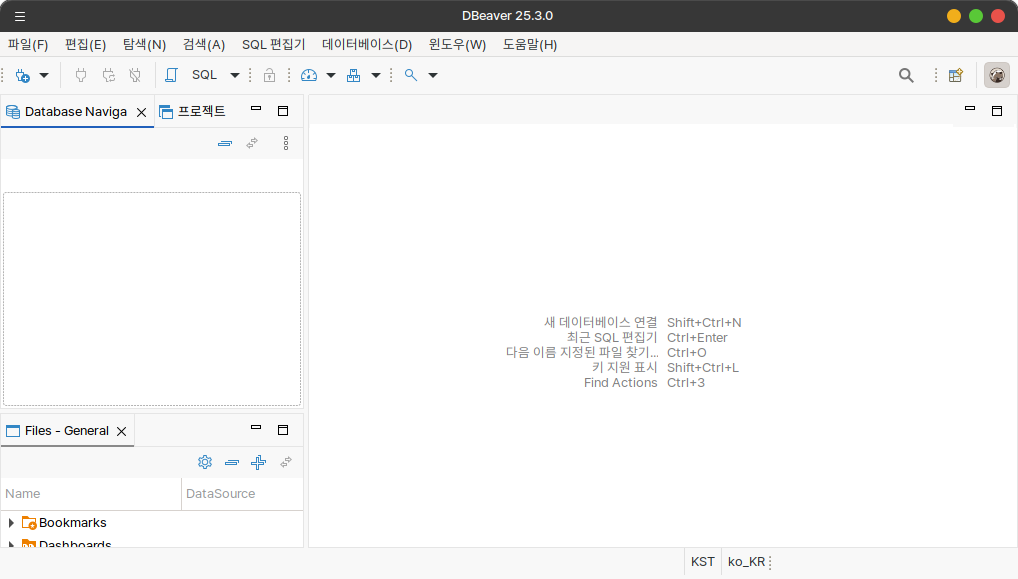Collapse all in Database Navigator
The height and width of the screenshot is (579, 1018).
point(225,143)
